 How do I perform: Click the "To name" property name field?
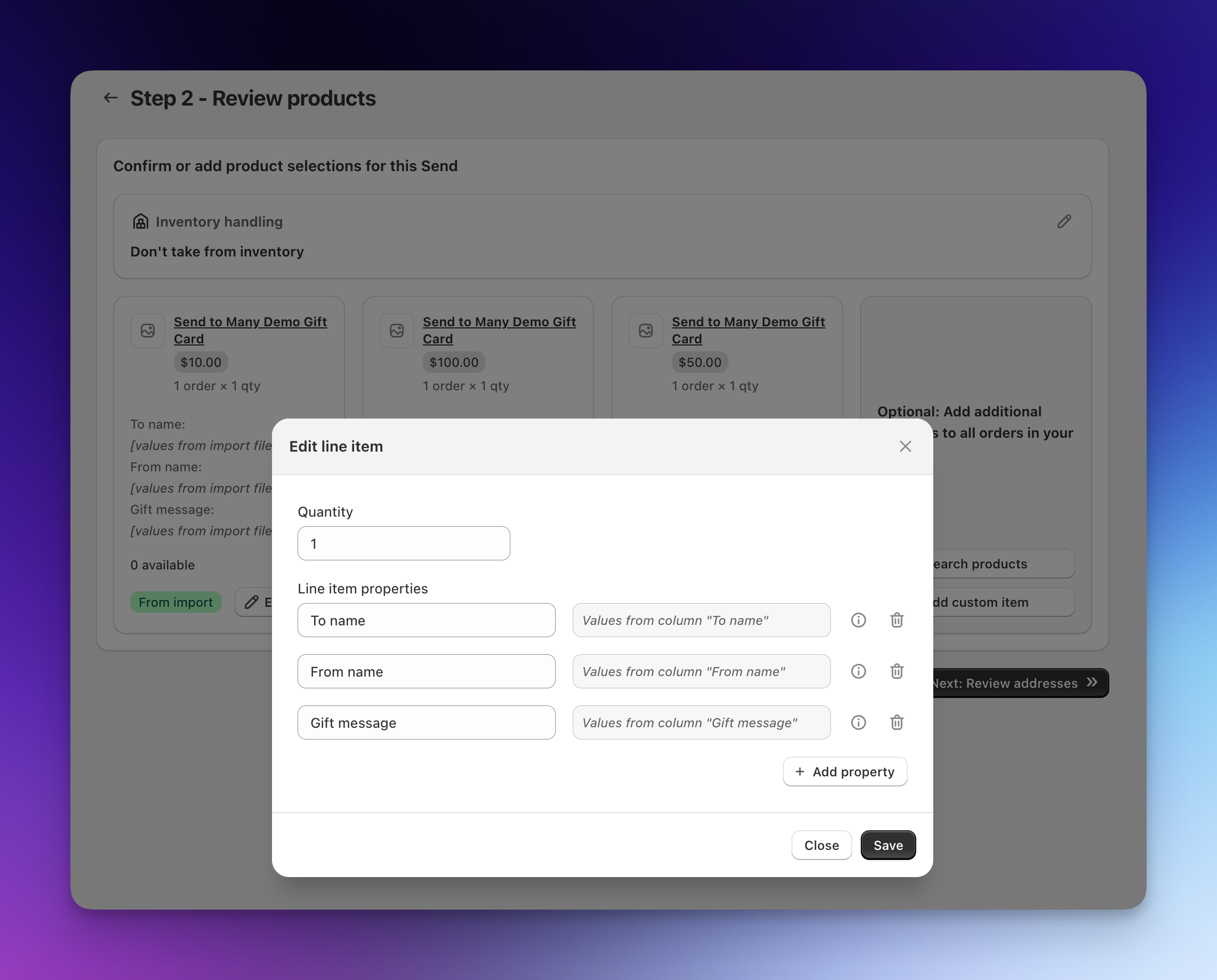pos(426,621)
